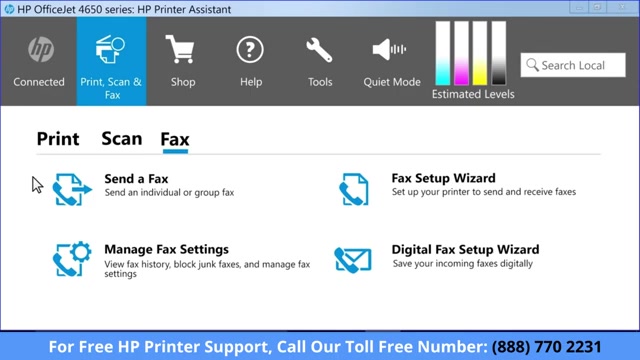Viewport: 640px width, 360px height.
Task: Click into the Search Local field
Action: tap(573, 65)
